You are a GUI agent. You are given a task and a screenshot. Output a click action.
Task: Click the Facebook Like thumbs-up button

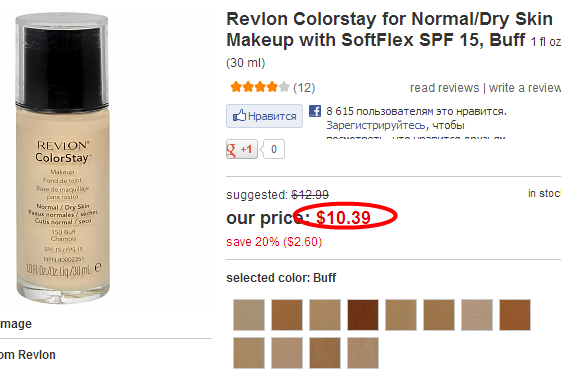[264, 116]
